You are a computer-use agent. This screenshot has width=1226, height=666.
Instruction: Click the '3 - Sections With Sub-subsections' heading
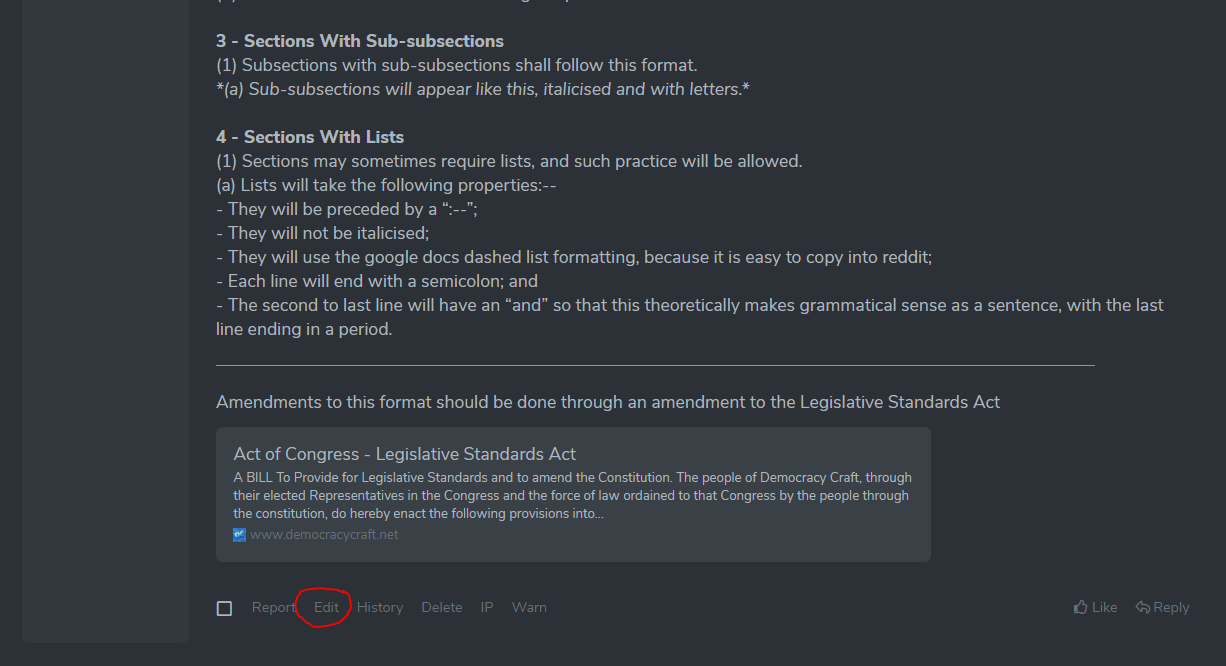pos(360,41)
